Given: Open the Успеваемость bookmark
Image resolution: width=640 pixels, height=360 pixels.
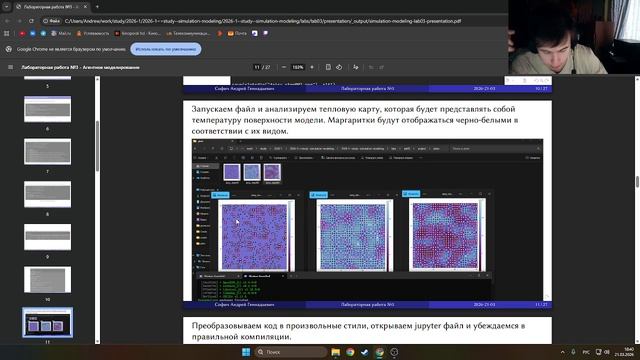Looking at the screenshot, I should [x=93, y=33].
